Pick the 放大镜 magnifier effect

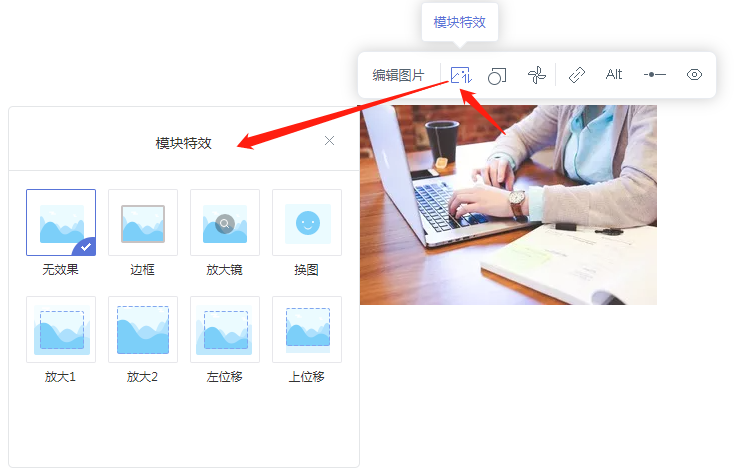pos(225,222)
